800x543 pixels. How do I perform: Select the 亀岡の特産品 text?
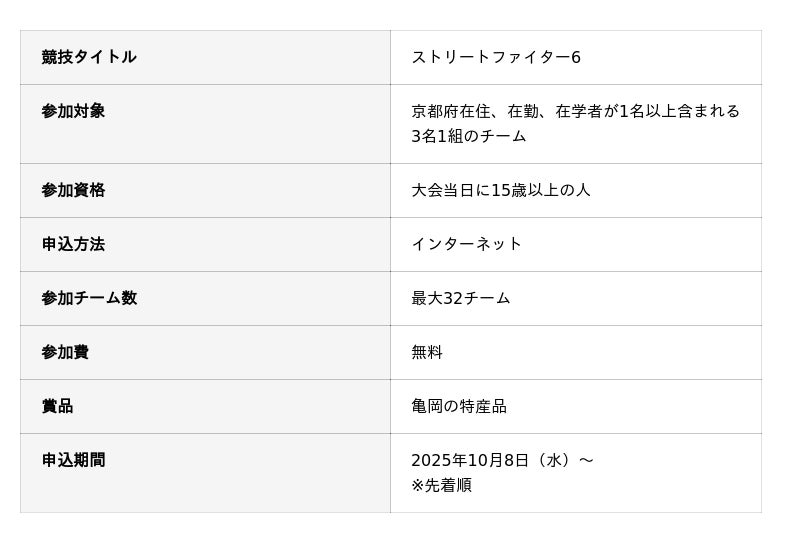[x=459, y=406]
